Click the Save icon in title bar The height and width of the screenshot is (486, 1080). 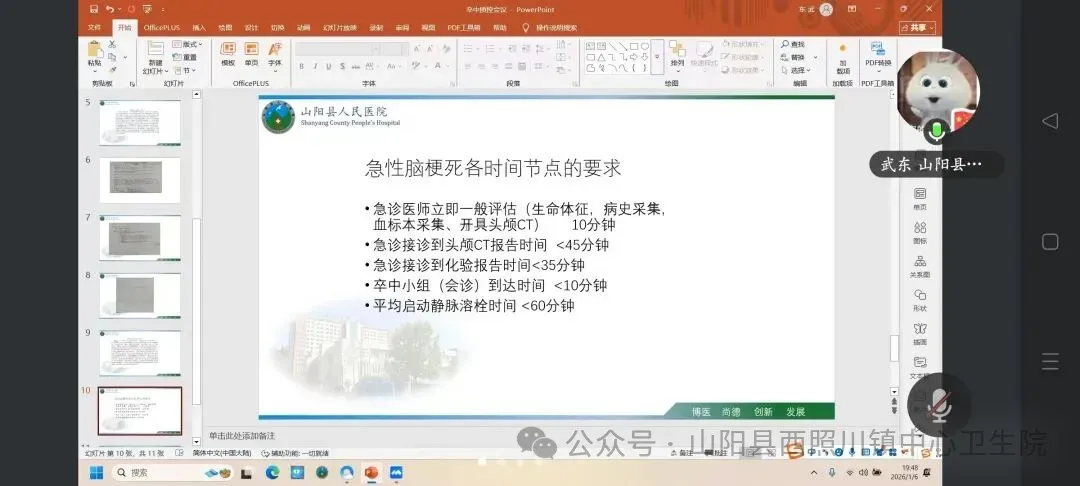91,9
